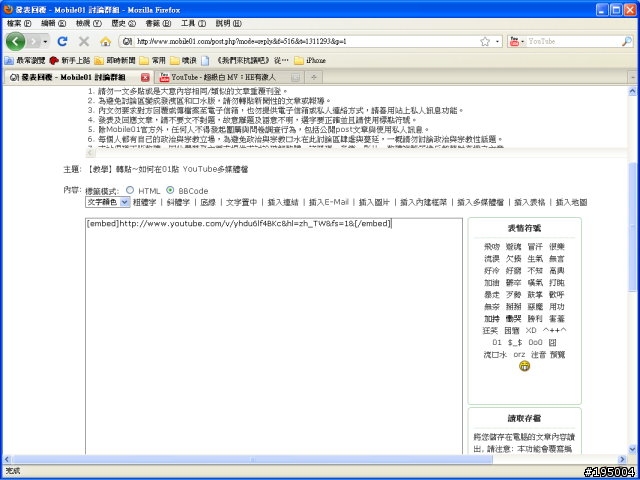Click the 插入表格 insert table link

(x=529, y=202)
